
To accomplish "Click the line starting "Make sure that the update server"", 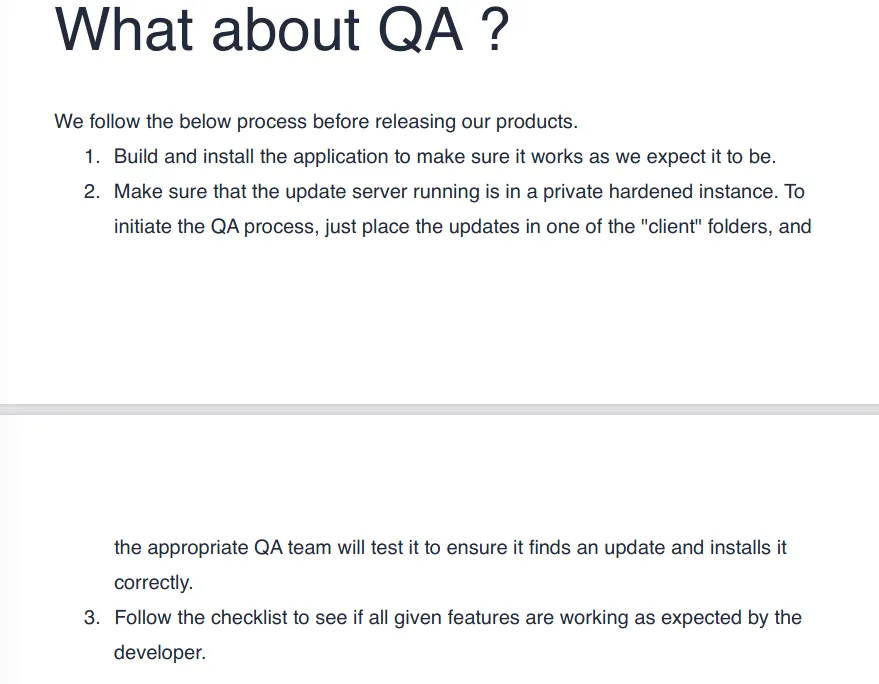I will (459, 192).
